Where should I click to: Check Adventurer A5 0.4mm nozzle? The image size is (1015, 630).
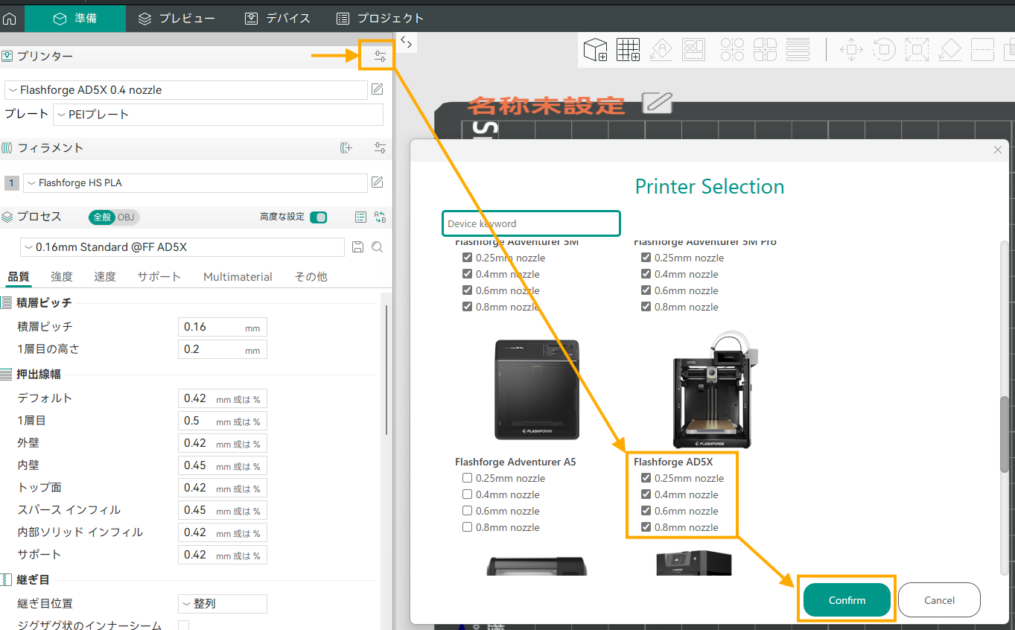(x=467, y=494)
